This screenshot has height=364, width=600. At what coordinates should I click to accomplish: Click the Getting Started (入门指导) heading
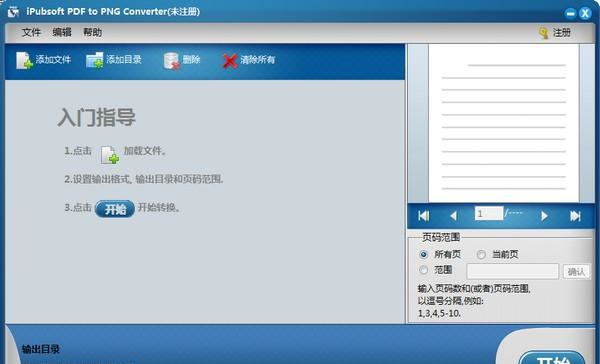click(96, 117)
